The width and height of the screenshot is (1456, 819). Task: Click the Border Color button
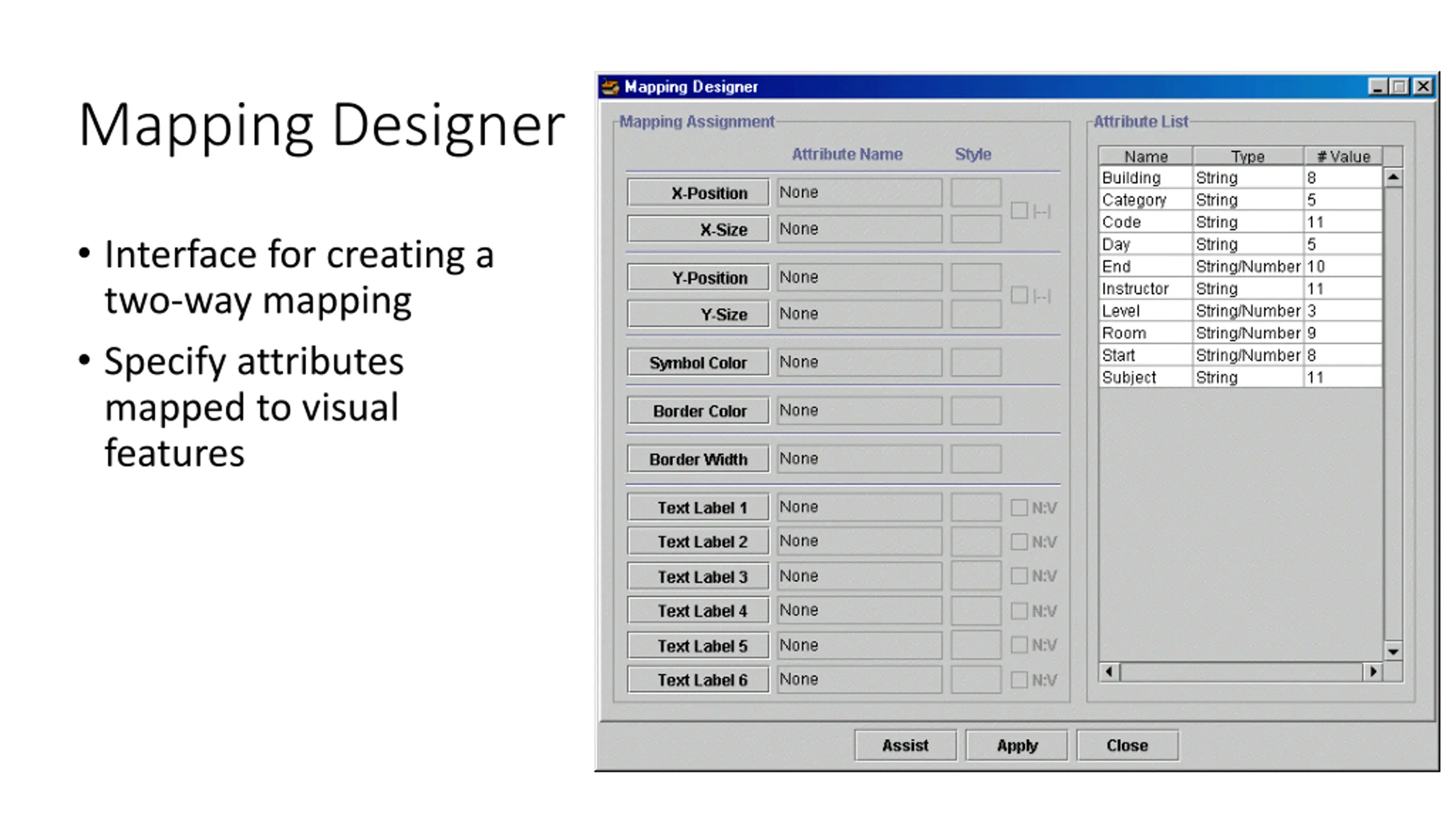(x=698, y=411)
